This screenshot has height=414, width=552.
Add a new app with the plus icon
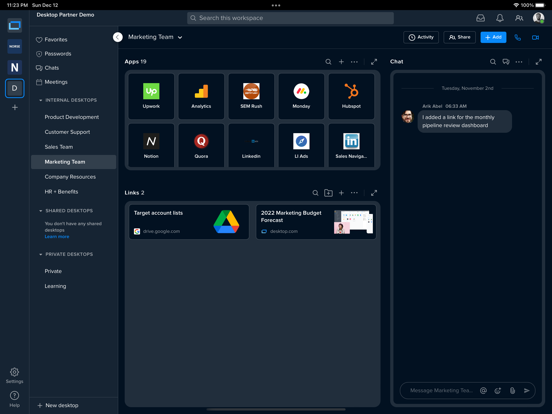[341, 62]
